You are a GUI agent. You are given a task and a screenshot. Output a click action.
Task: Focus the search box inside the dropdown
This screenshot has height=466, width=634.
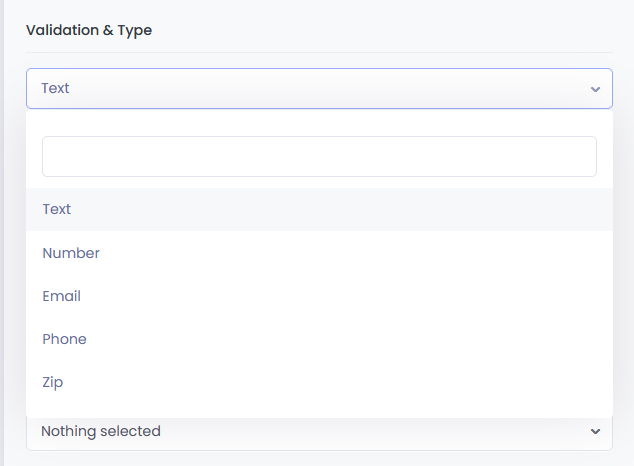[x=319, y=156]
